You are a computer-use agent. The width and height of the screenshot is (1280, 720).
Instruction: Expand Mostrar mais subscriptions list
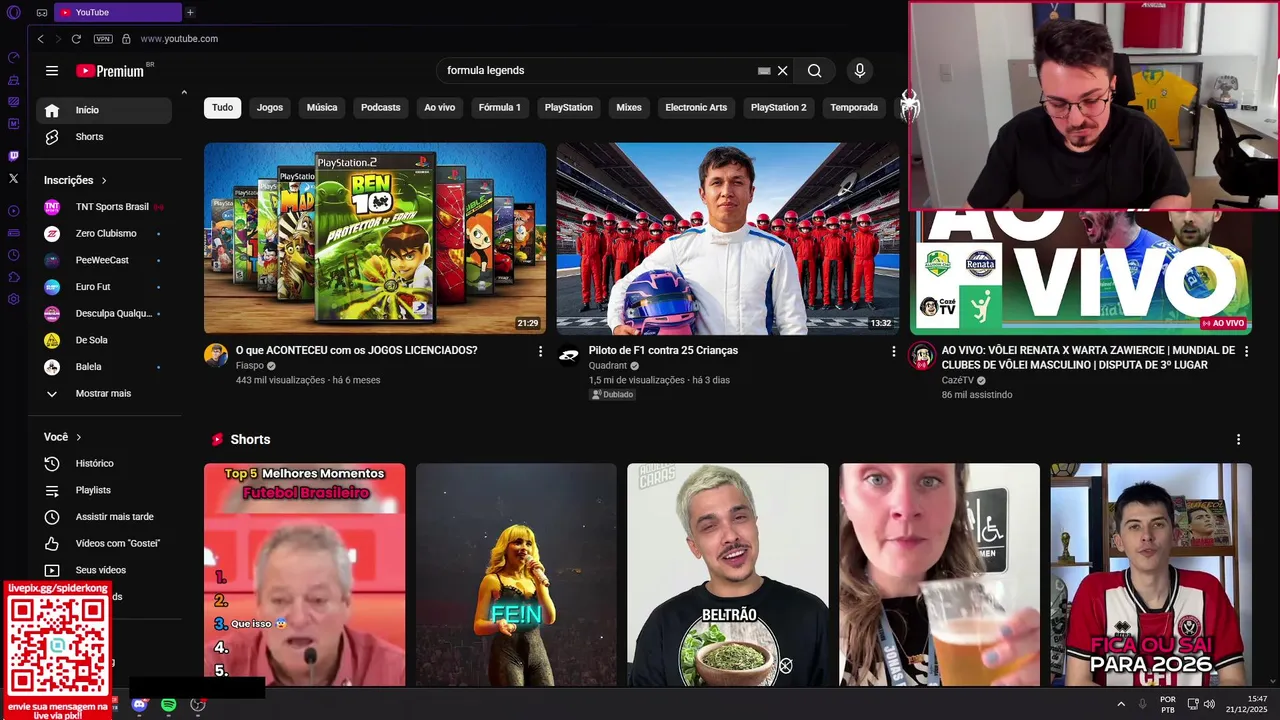104,393
